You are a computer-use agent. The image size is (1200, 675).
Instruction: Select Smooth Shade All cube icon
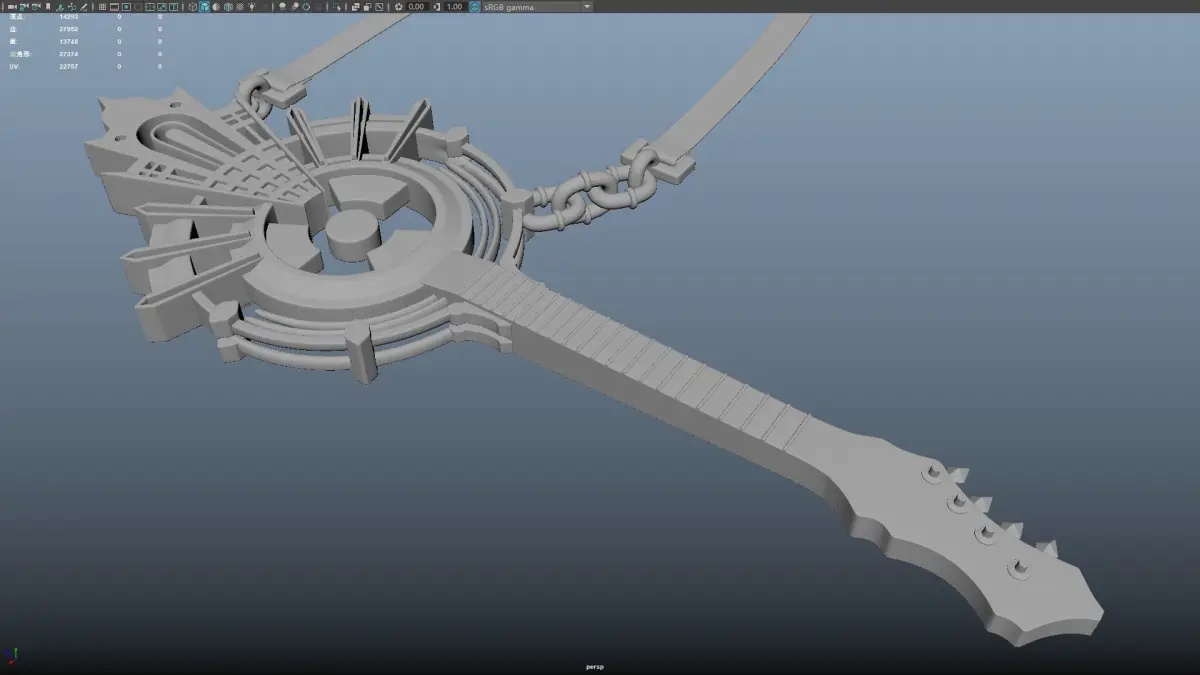[204, 6]
